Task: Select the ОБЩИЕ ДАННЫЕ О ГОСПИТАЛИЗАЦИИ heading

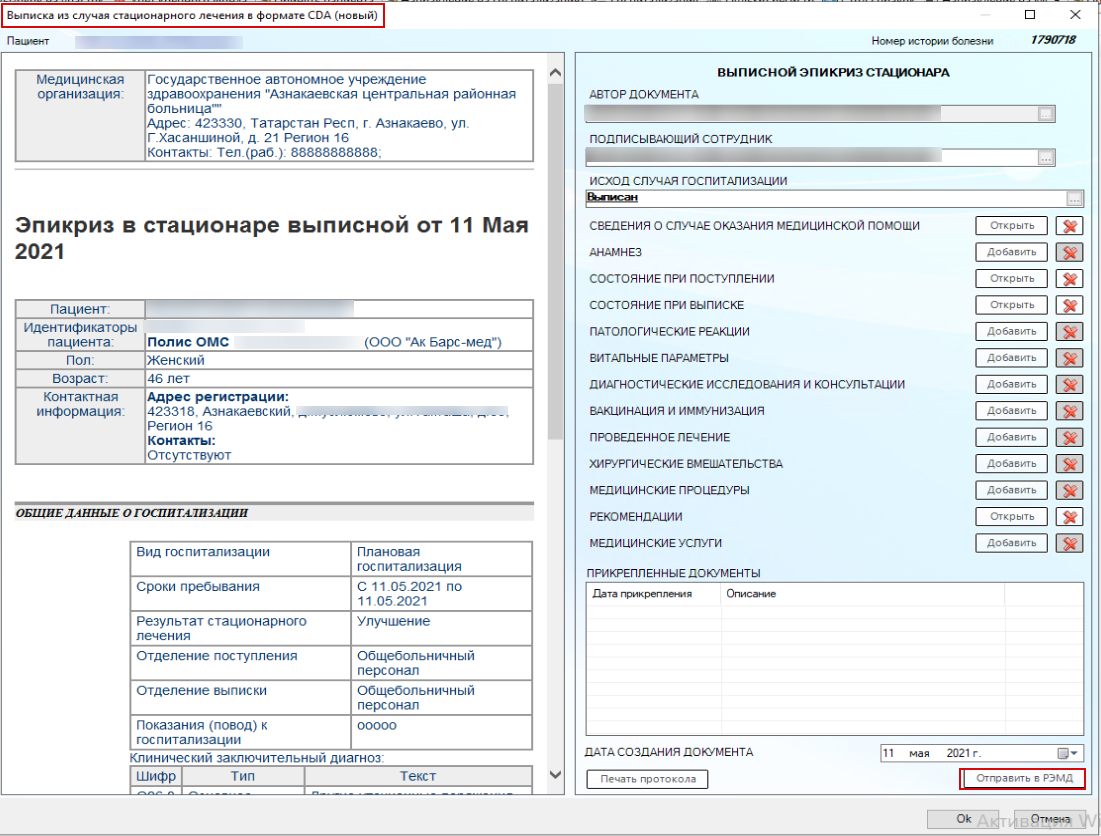Action: coord(132,513)
